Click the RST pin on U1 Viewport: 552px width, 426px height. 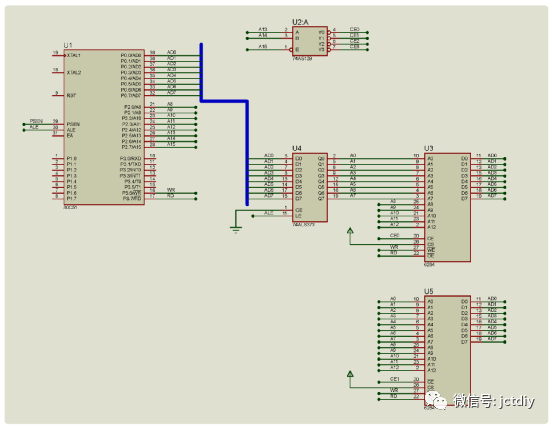[x=71, y=95]
